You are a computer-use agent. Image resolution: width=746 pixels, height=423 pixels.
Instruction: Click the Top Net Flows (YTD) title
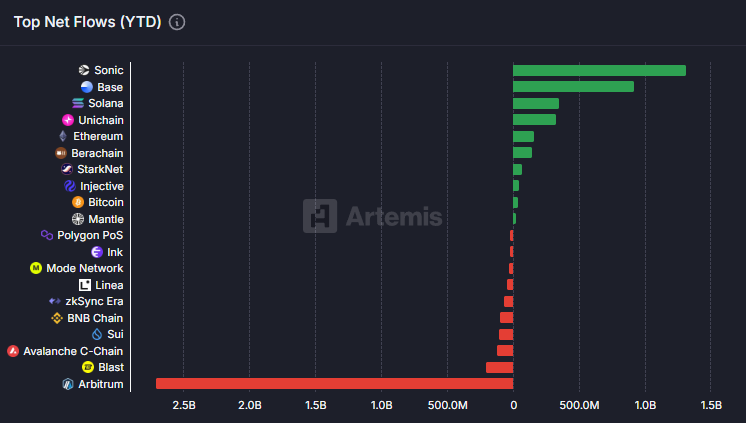tap(88, 22)
